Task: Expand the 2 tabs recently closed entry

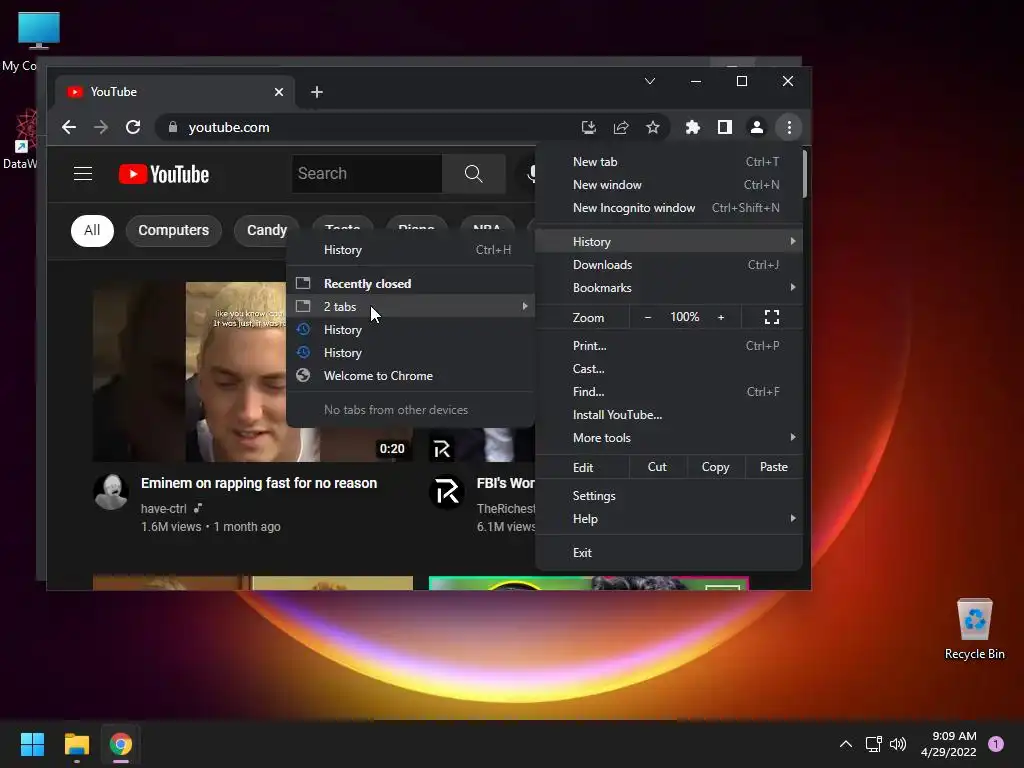Action: coord(410,306)
